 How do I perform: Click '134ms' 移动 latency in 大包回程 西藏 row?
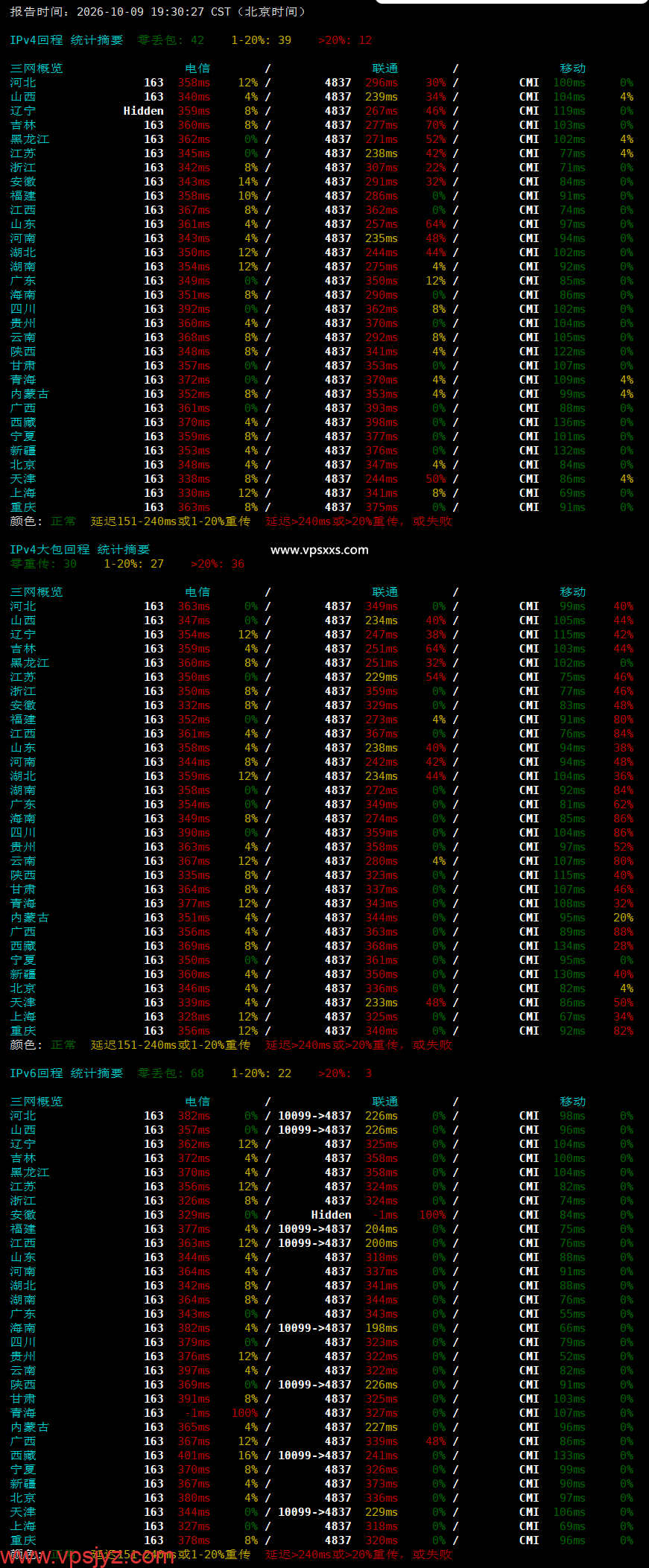569,946
